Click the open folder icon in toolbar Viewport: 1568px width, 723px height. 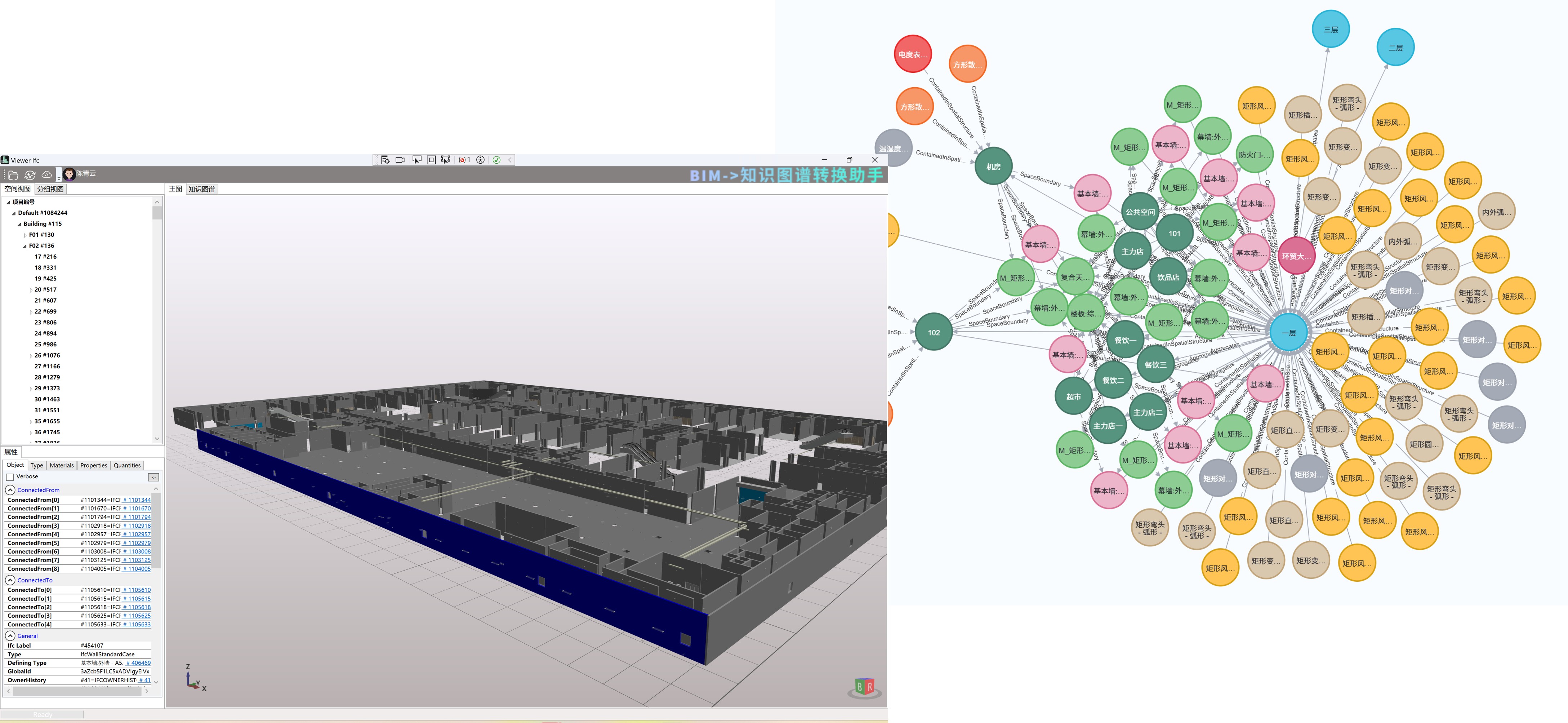(13, 175)
